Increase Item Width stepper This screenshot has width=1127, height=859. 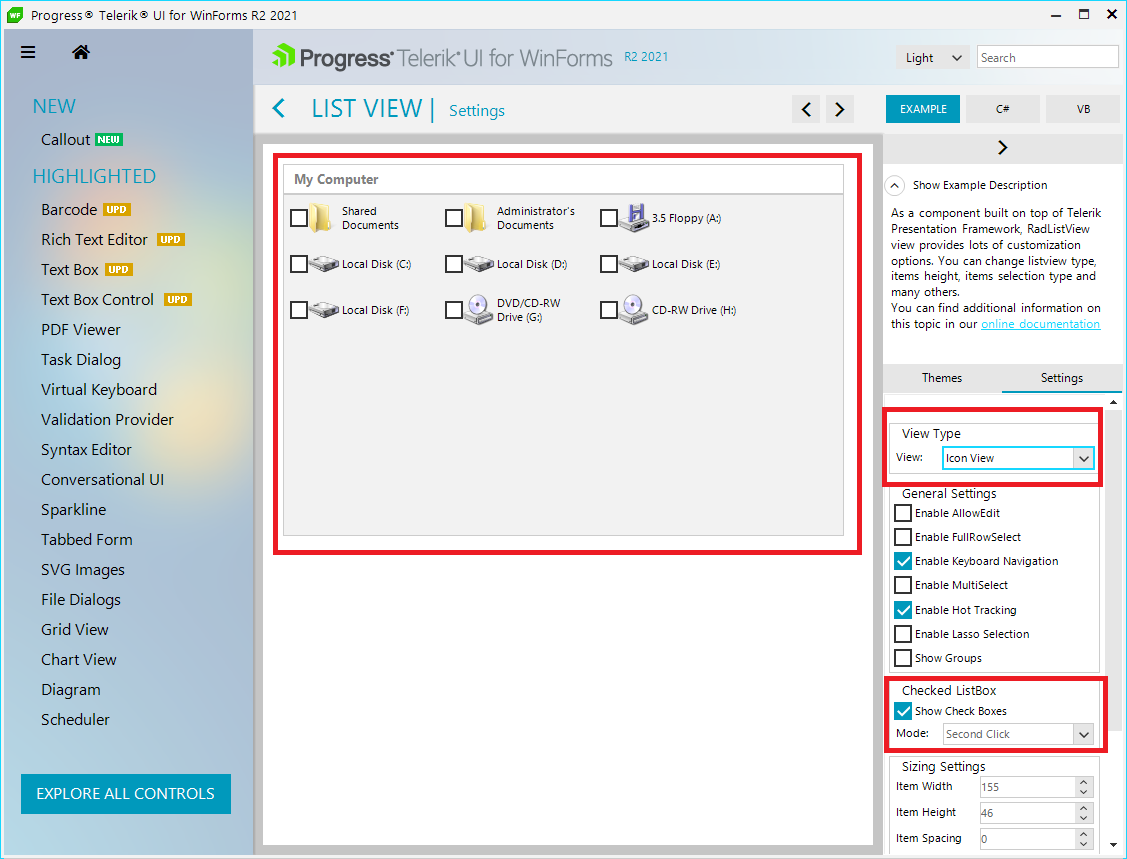click(x=1084, y=782)
